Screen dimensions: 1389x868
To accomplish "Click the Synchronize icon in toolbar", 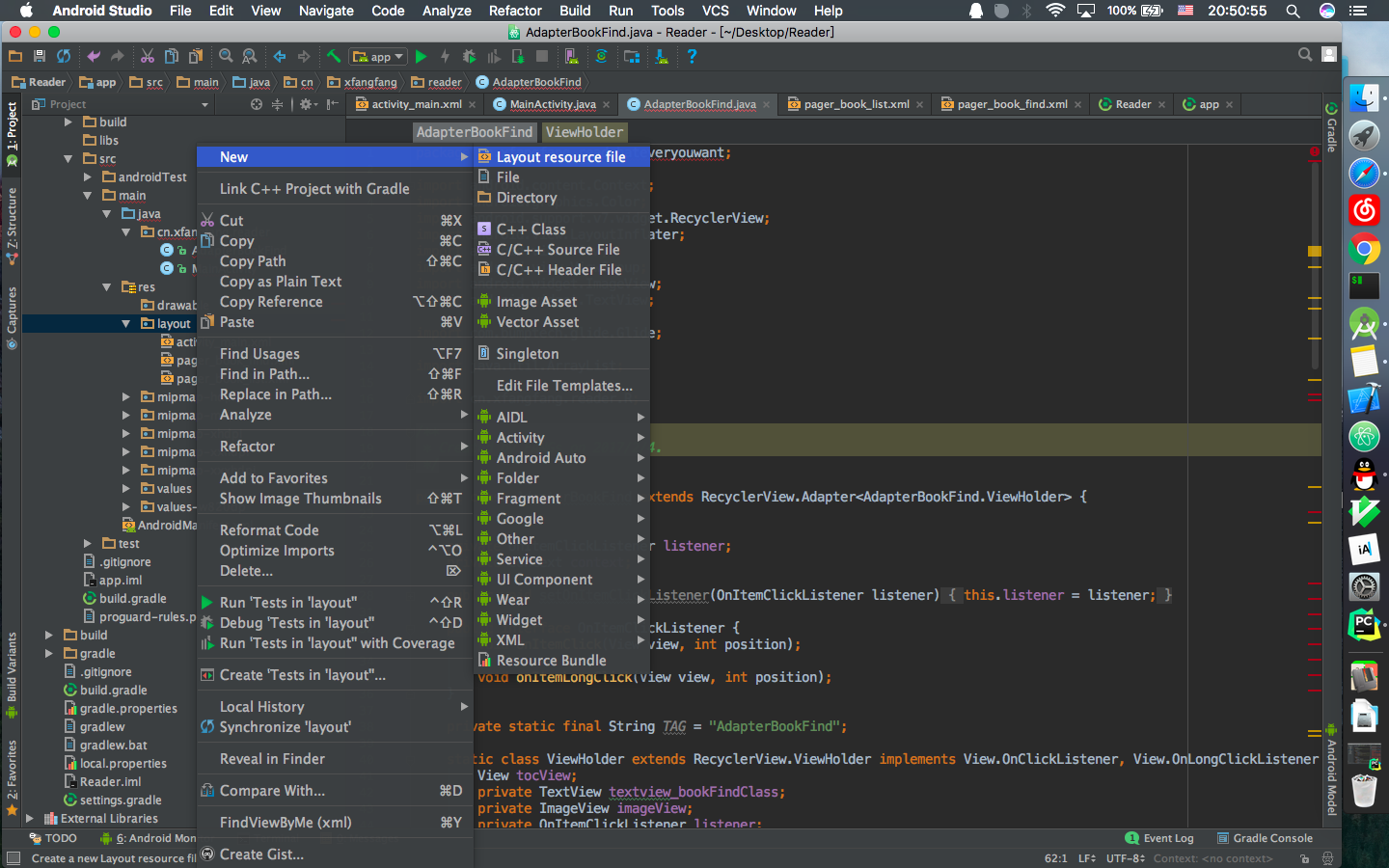I will coord(64,56).
